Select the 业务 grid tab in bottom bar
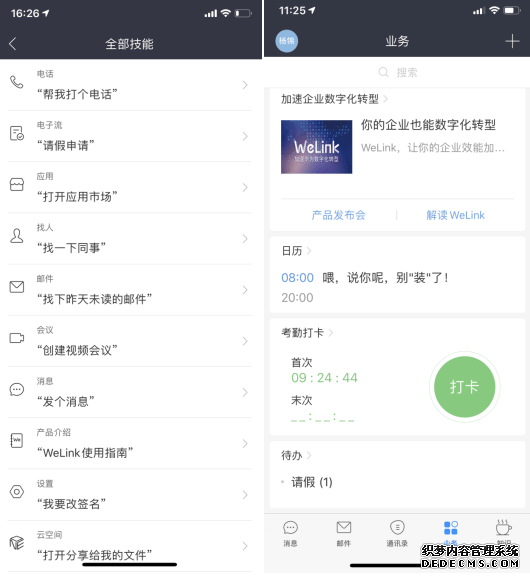 point(450,533)
